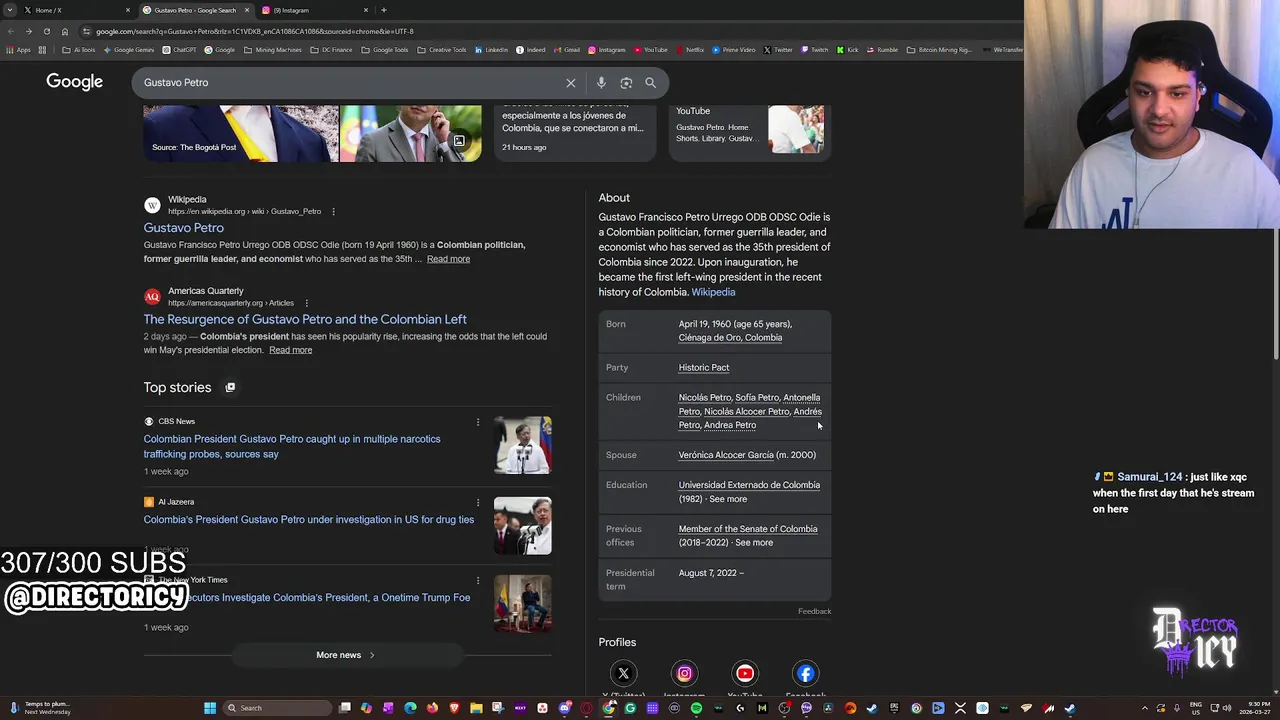
Task: Open the Creative Tools bookmark folder
Action: pyautogui.click(x=442, y=50)
